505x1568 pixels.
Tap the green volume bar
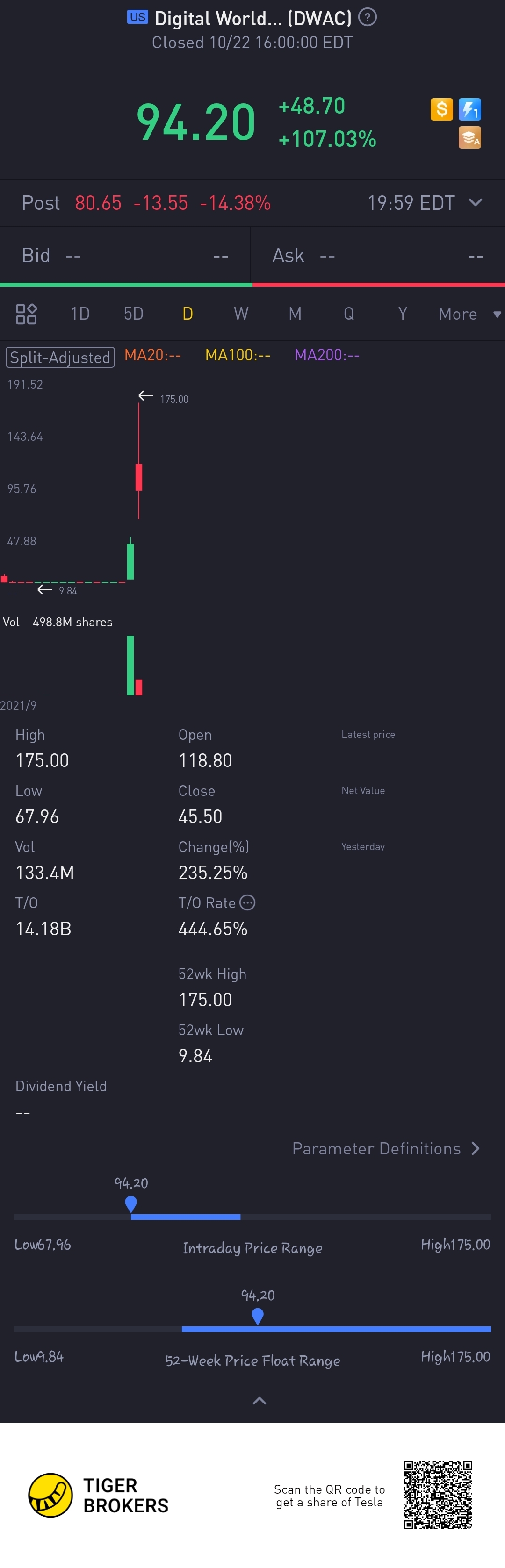click(x=130, y=666)
